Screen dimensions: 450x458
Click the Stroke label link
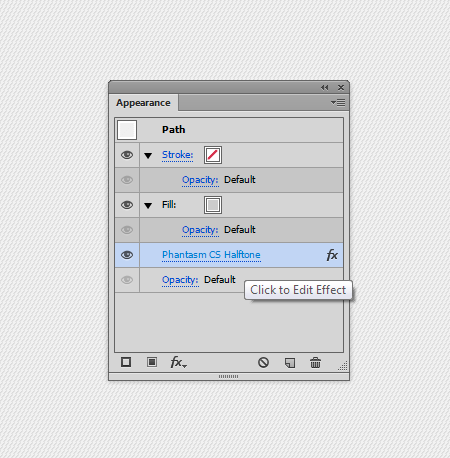tap(177, 155)
